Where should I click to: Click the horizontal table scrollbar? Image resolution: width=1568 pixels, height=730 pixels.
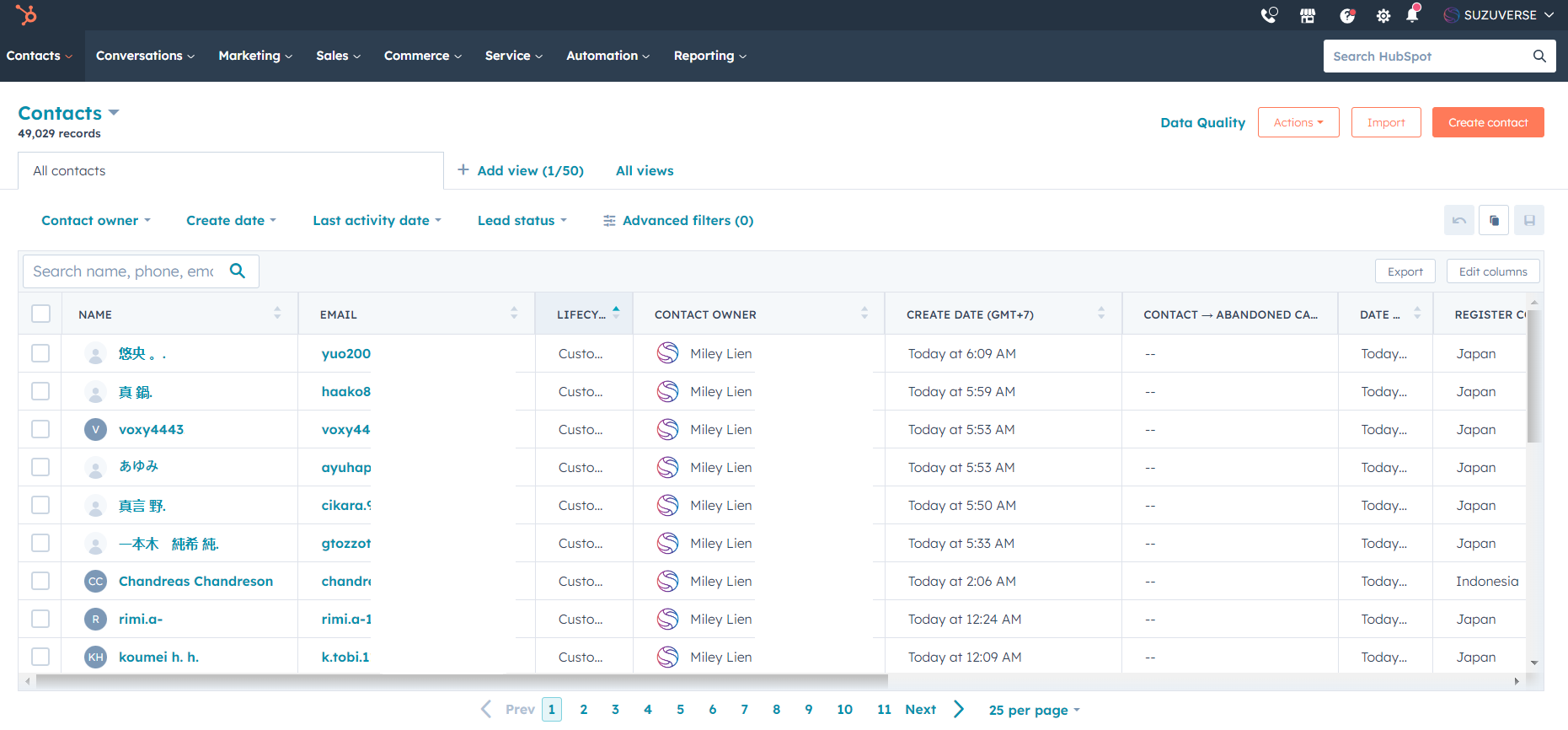(x=462, y=680)
